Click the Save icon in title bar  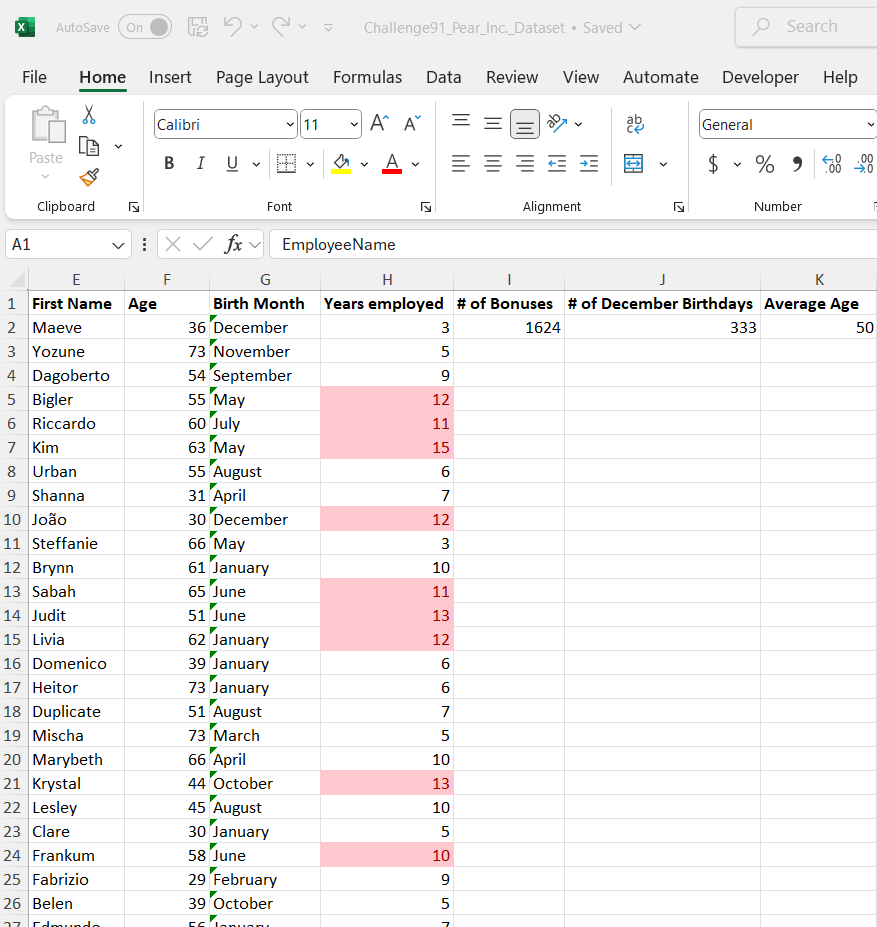[x=198, y=27]
